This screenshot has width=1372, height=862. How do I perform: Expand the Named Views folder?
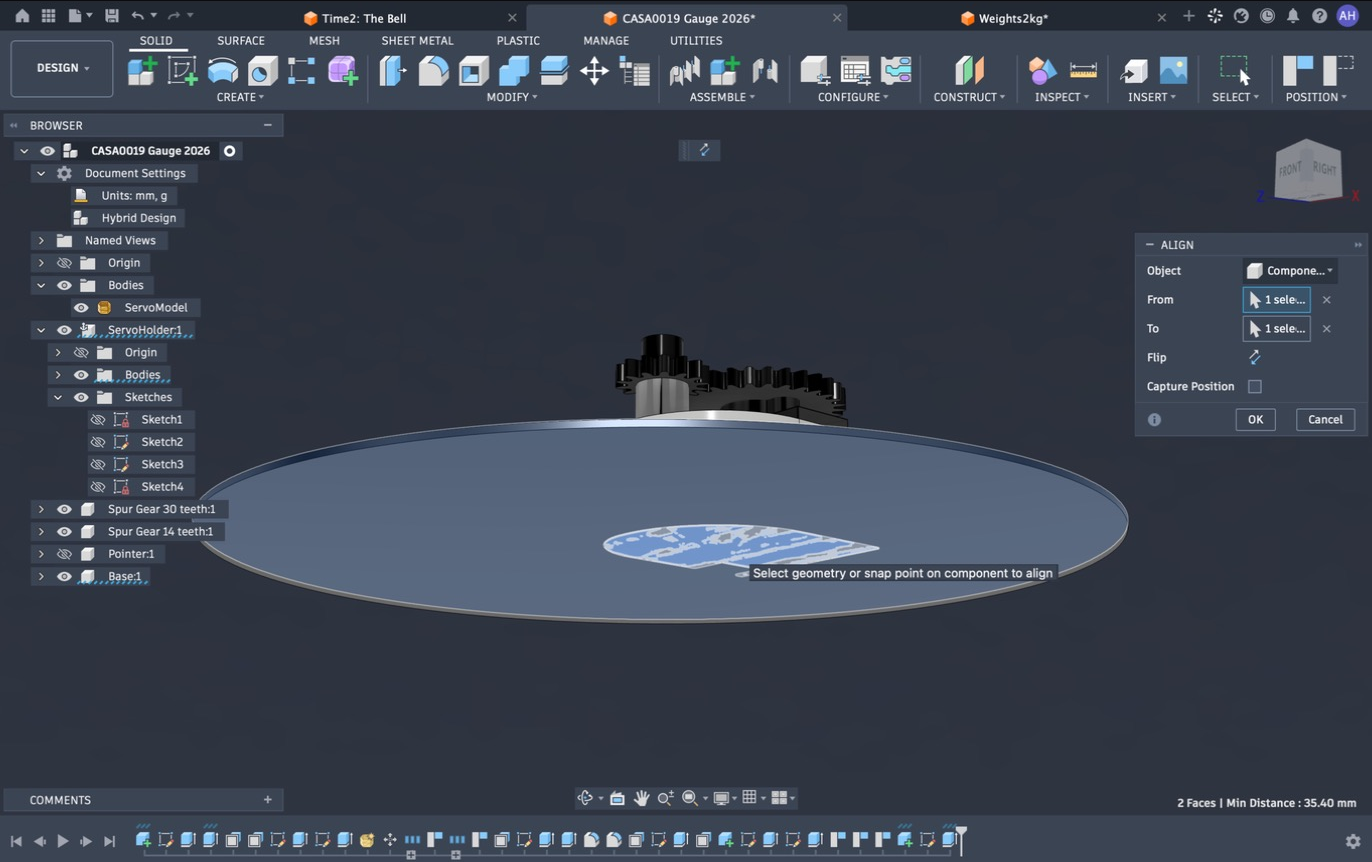click(x=41, y=240)
